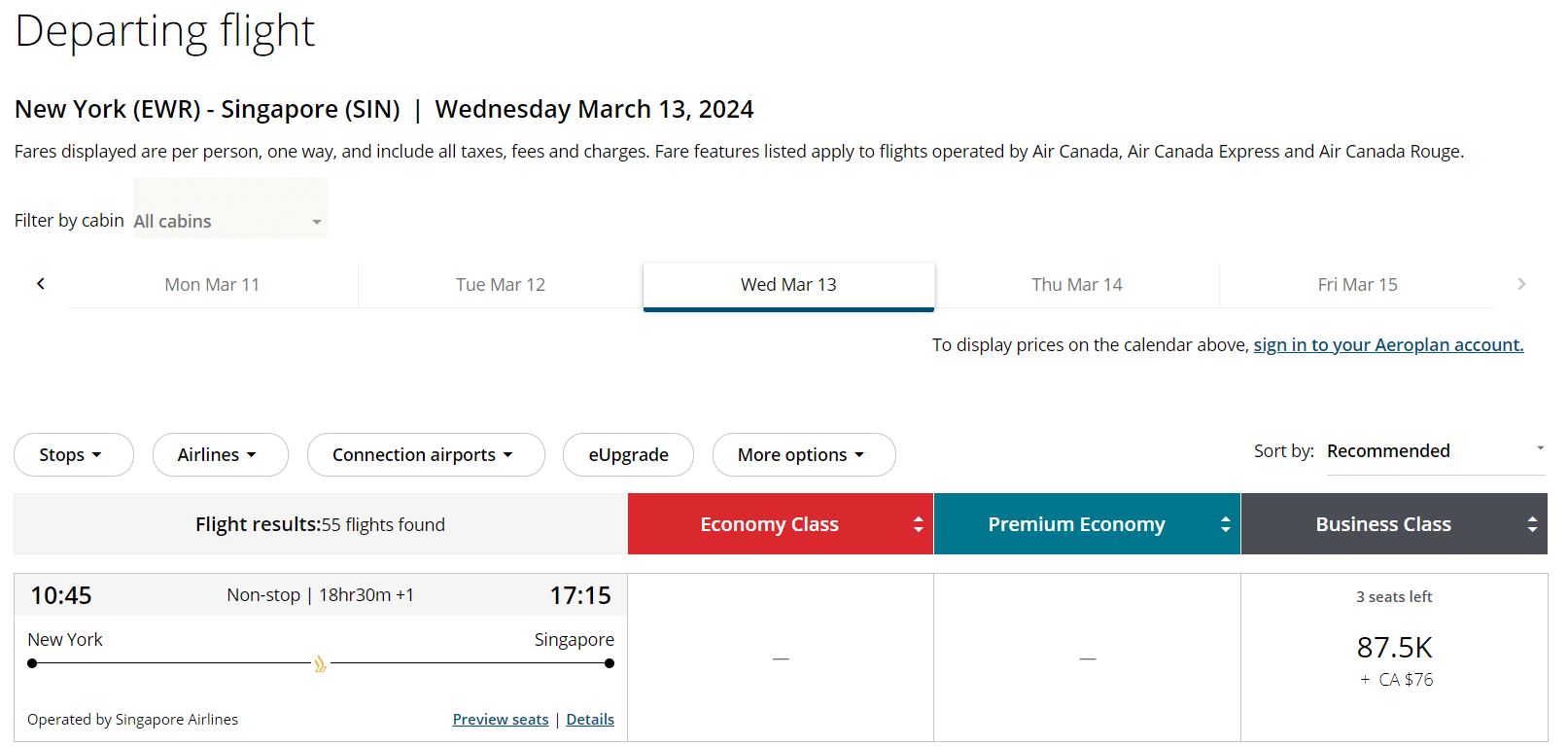This screenshot has width=1568, height=746.
Task: Open the Filter by cabin dropdown
Action: [229, 221]
